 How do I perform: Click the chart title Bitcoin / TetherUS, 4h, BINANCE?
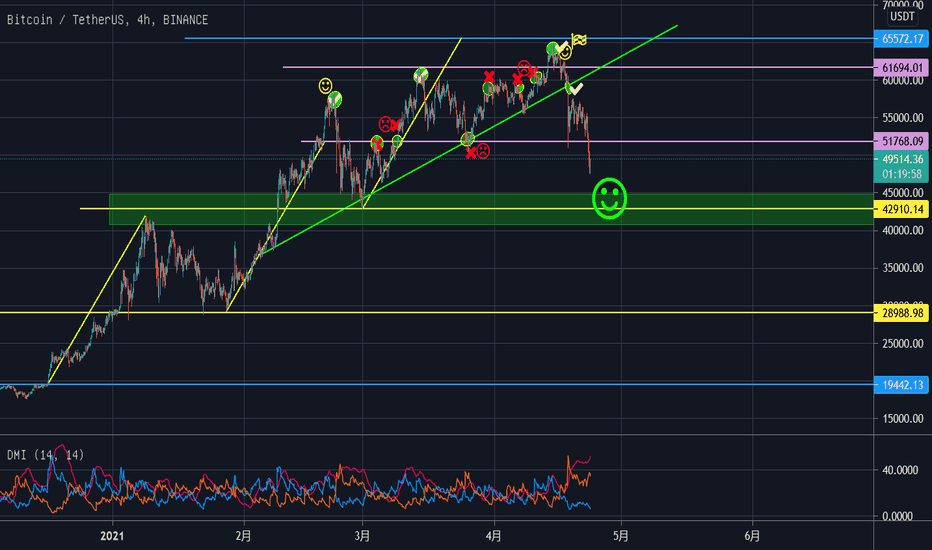click(108, 20)
